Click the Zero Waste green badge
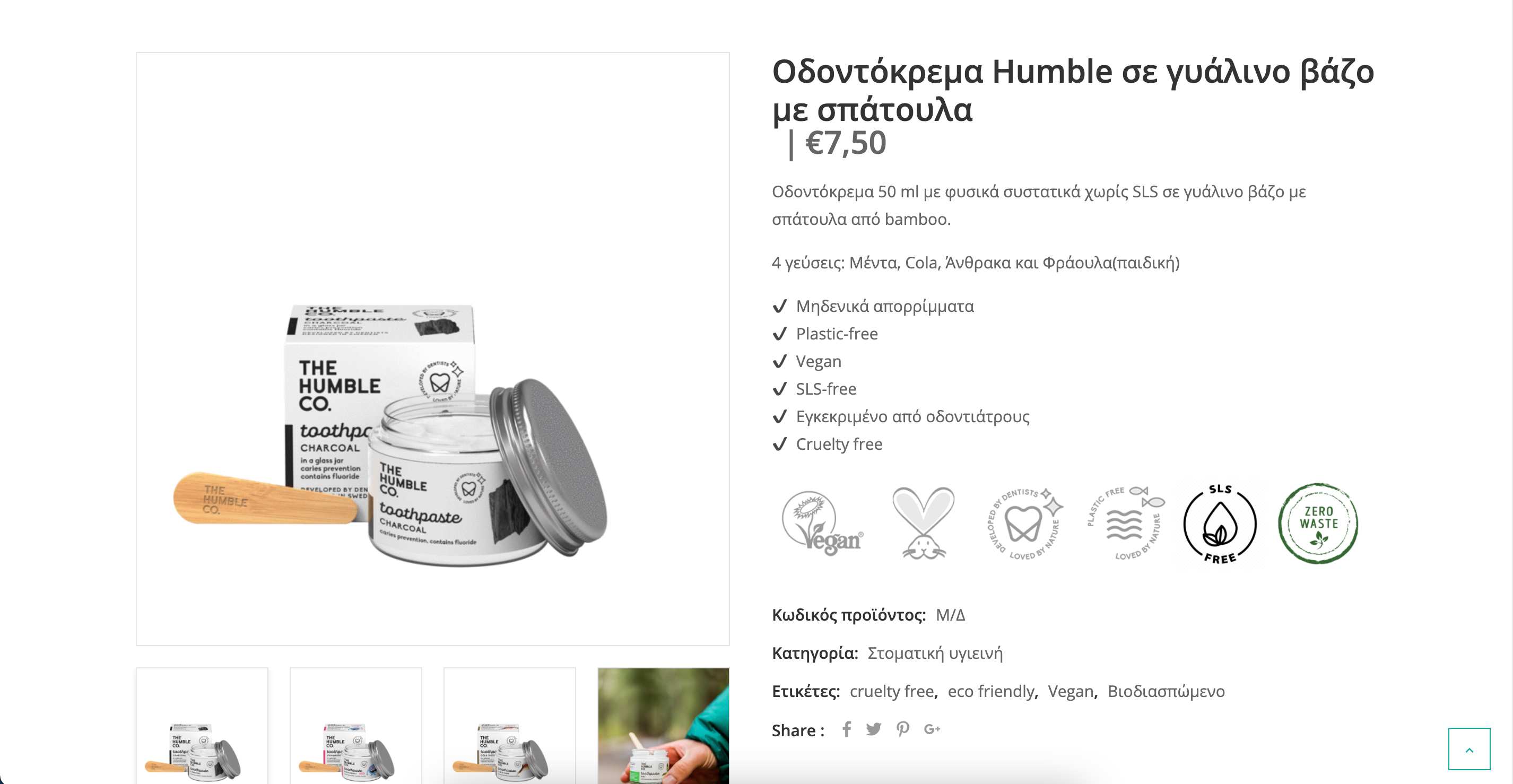Viewport: 1513px width, 784px height. click(1318, 523)
